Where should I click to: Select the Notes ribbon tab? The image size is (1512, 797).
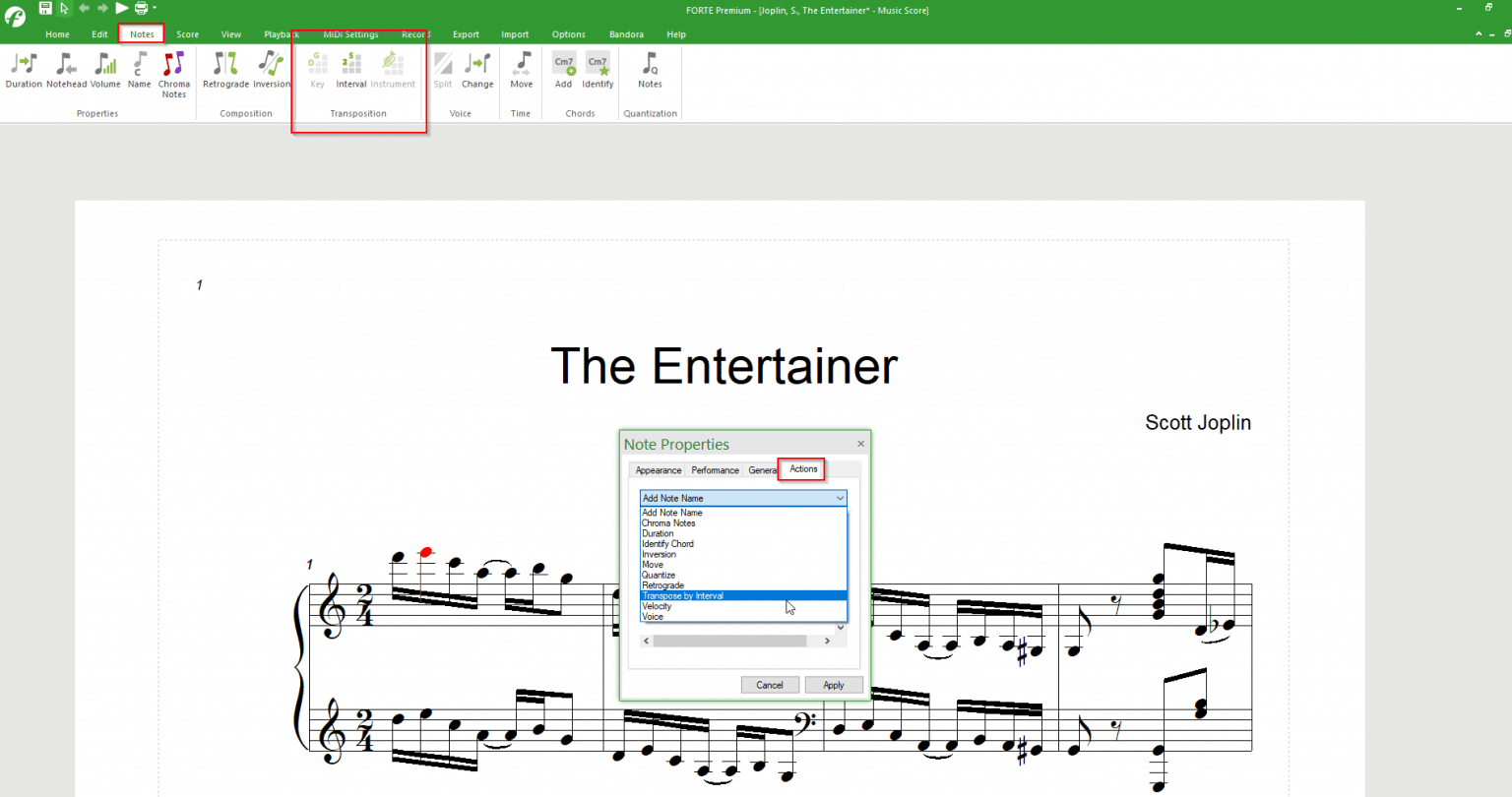142,34
